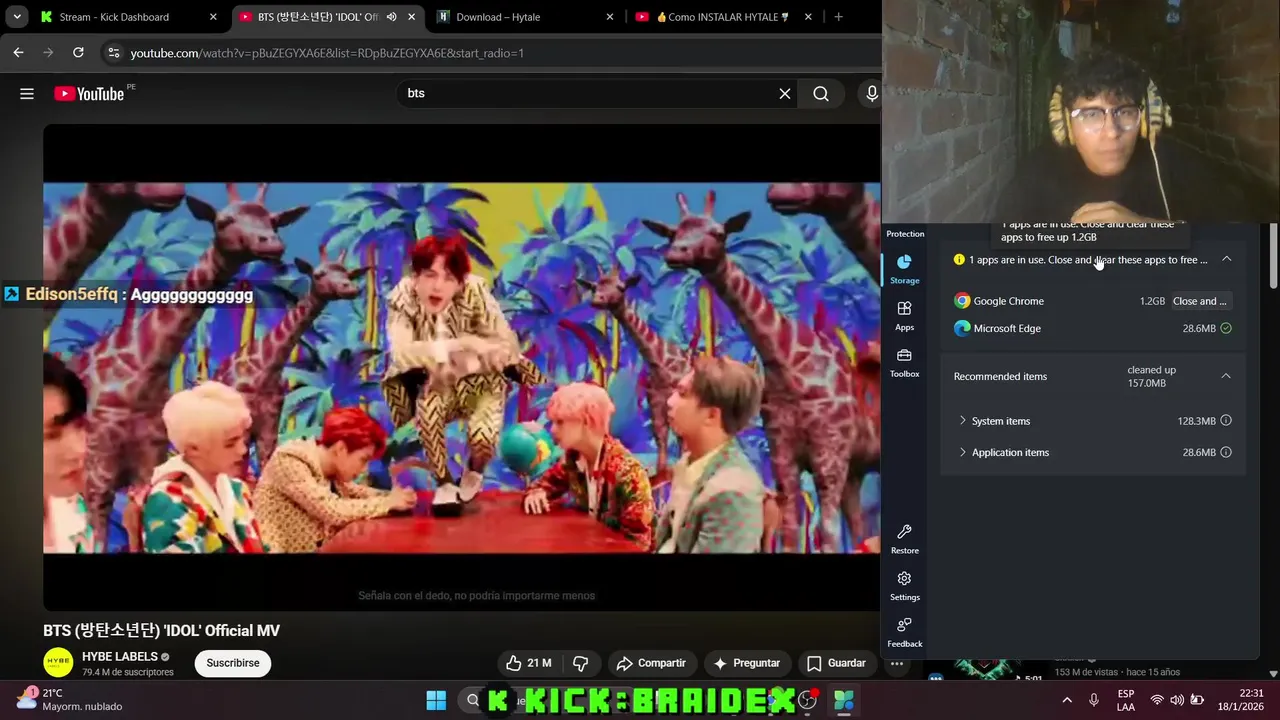Open the Toolbox in PC Manager sidebar
Viewport: 1280px width, 720px height.
[x=904, y=363]
